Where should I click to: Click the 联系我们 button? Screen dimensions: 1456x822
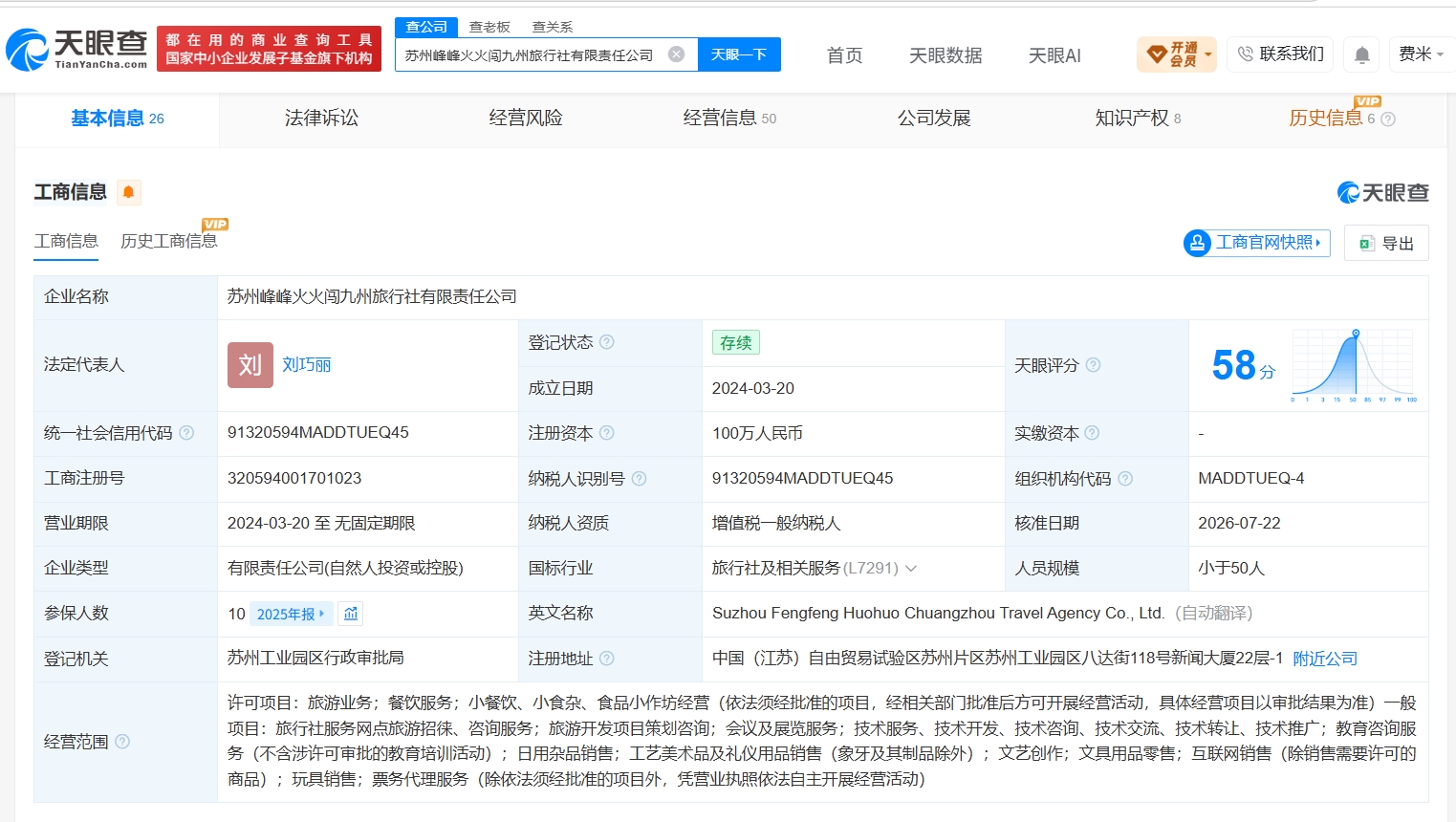coord(1280,54)
